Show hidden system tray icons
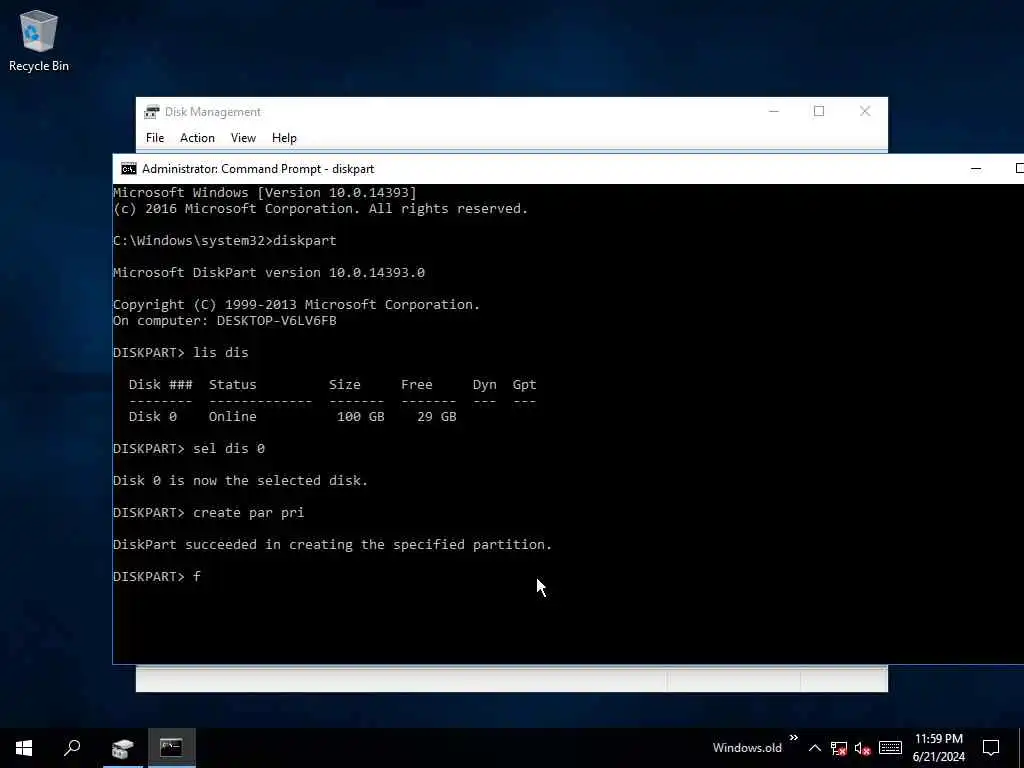 point(814,748)
